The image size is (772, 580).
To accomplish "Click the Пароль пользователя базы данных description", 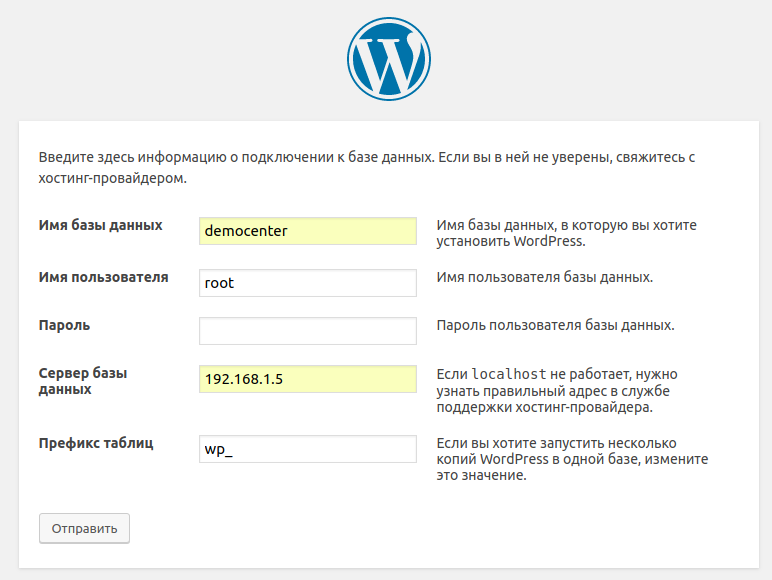I will (555, 325).
